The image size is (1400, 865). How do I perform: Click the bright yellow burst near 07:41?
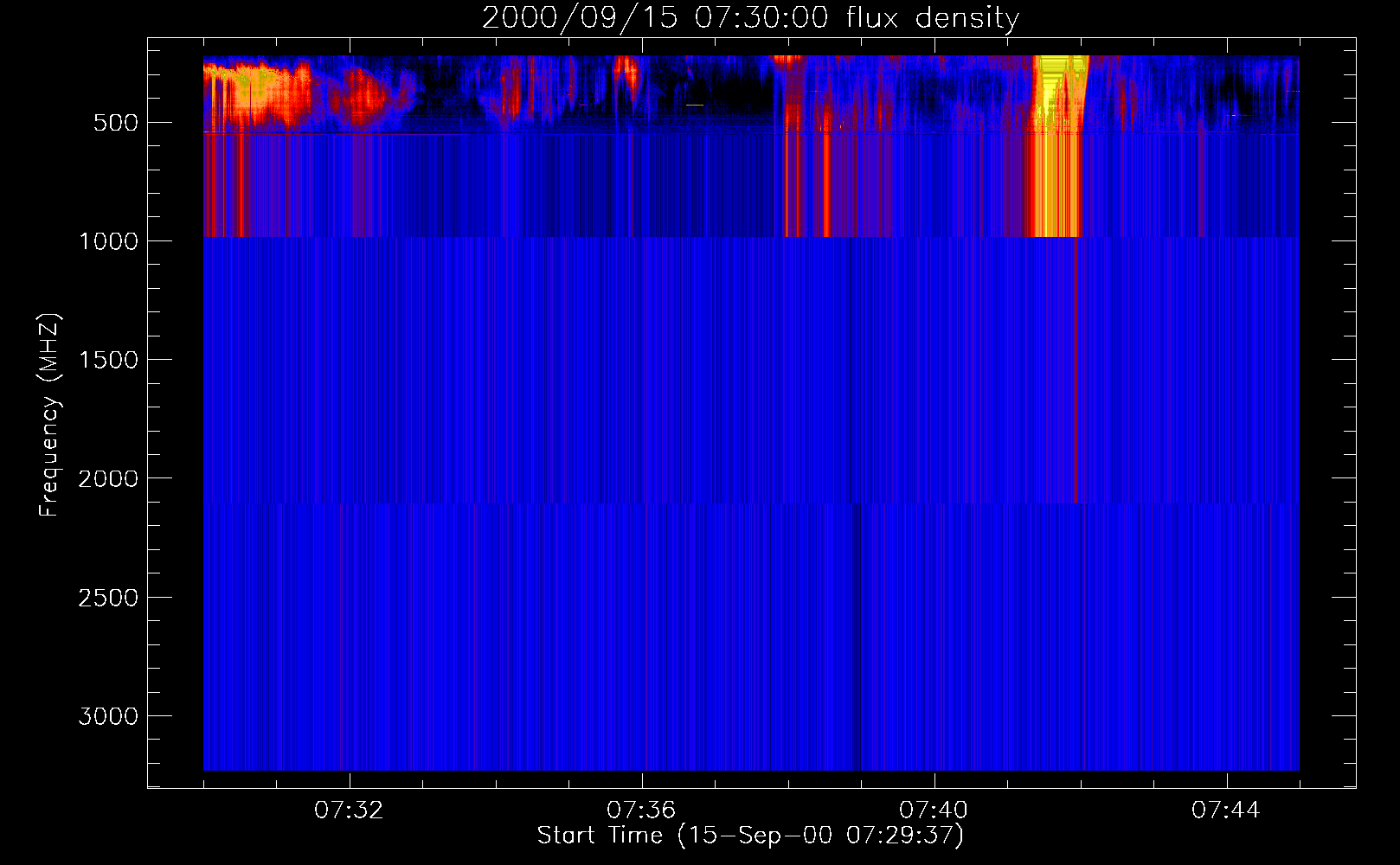[1057, 145]
